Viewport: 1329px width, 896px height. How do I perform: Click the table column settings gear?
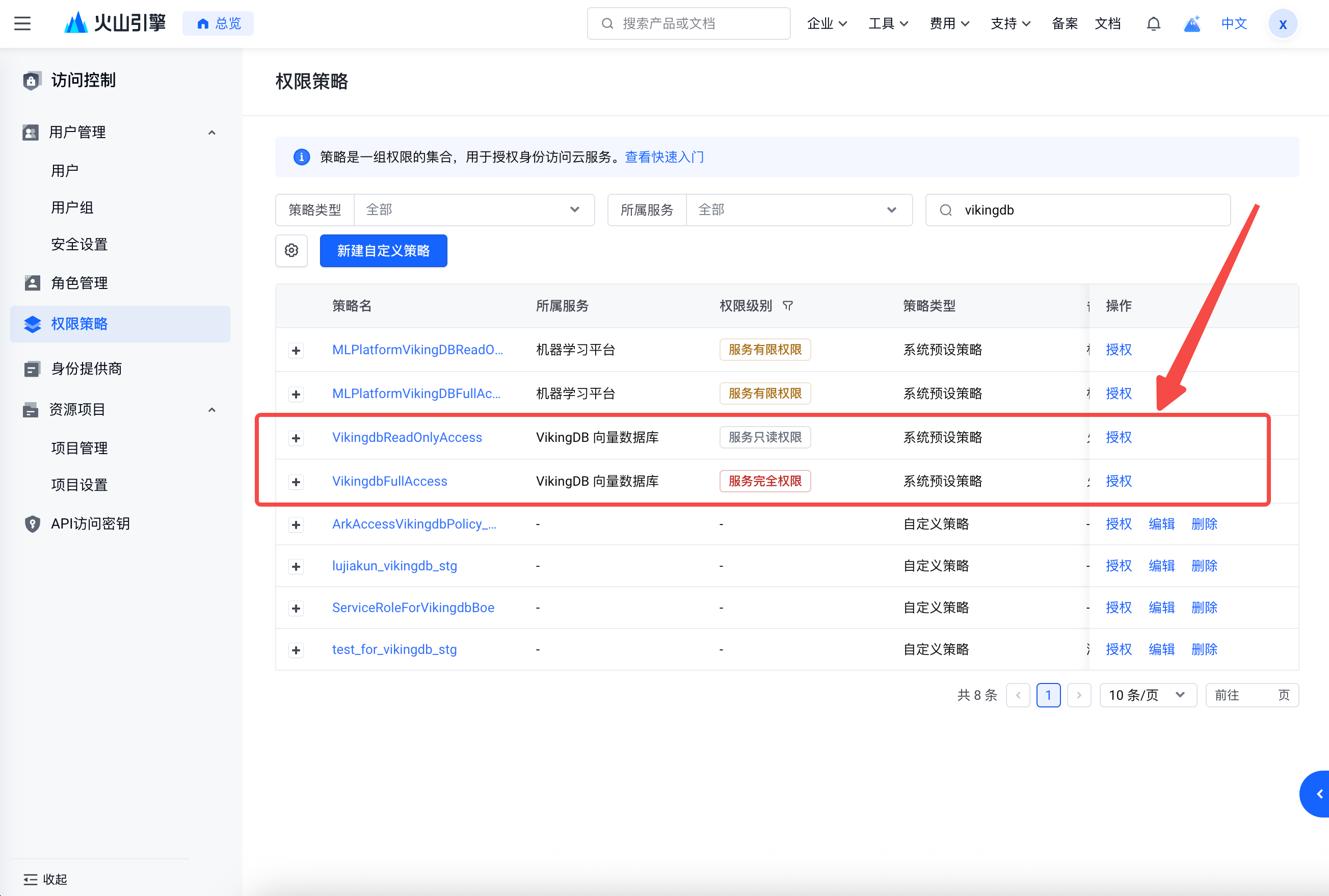click(x=291, y=250)
